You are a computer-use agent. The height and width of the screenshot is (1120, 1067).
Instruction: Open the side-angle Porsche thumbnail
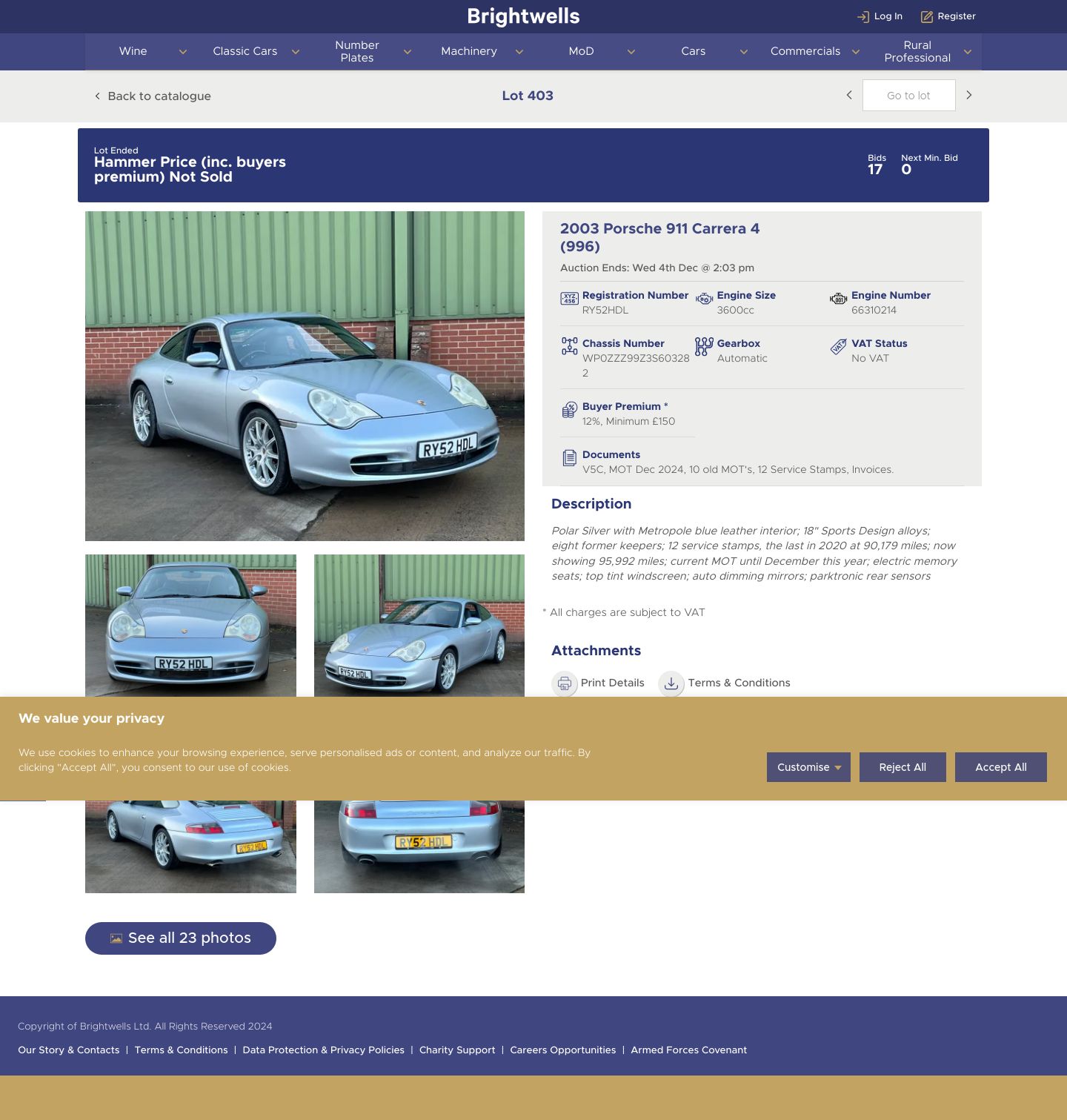click(419, 626)
